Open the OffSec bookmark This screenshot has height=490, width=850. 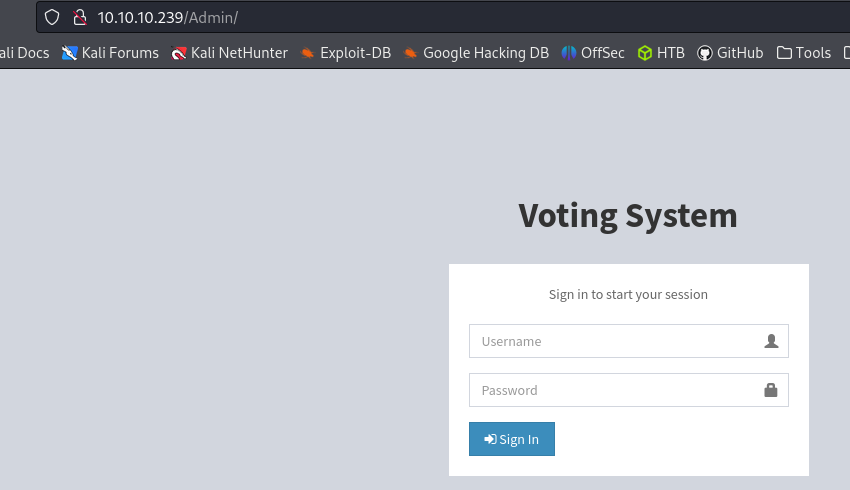(593, 53)
